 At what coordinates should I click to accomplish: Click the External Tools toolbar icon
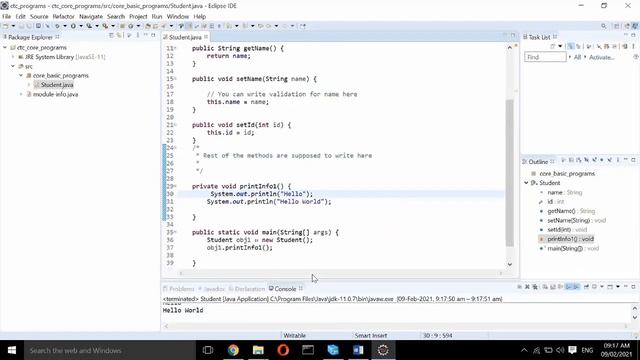[105, 26]
